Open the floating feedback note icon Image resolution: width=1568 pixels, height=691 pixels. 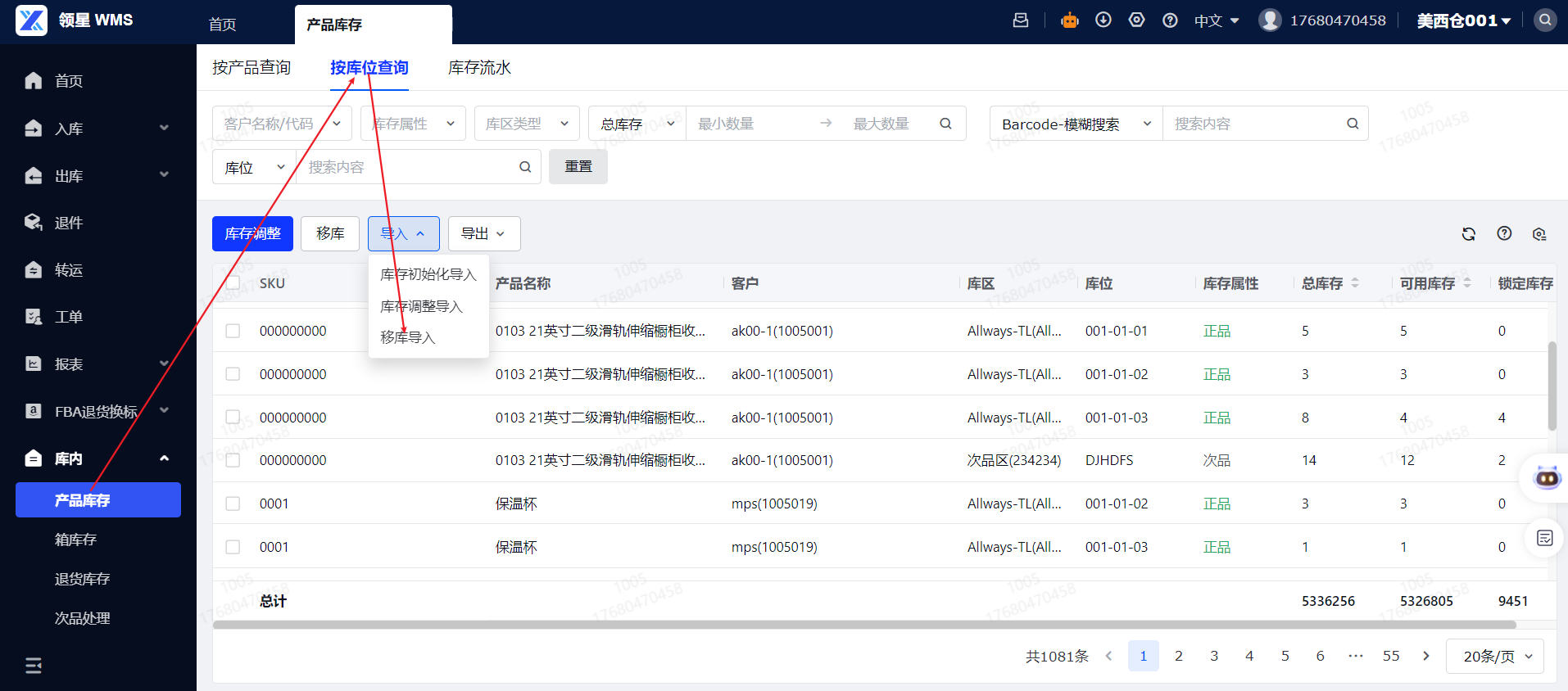[x=1545, y=538]
